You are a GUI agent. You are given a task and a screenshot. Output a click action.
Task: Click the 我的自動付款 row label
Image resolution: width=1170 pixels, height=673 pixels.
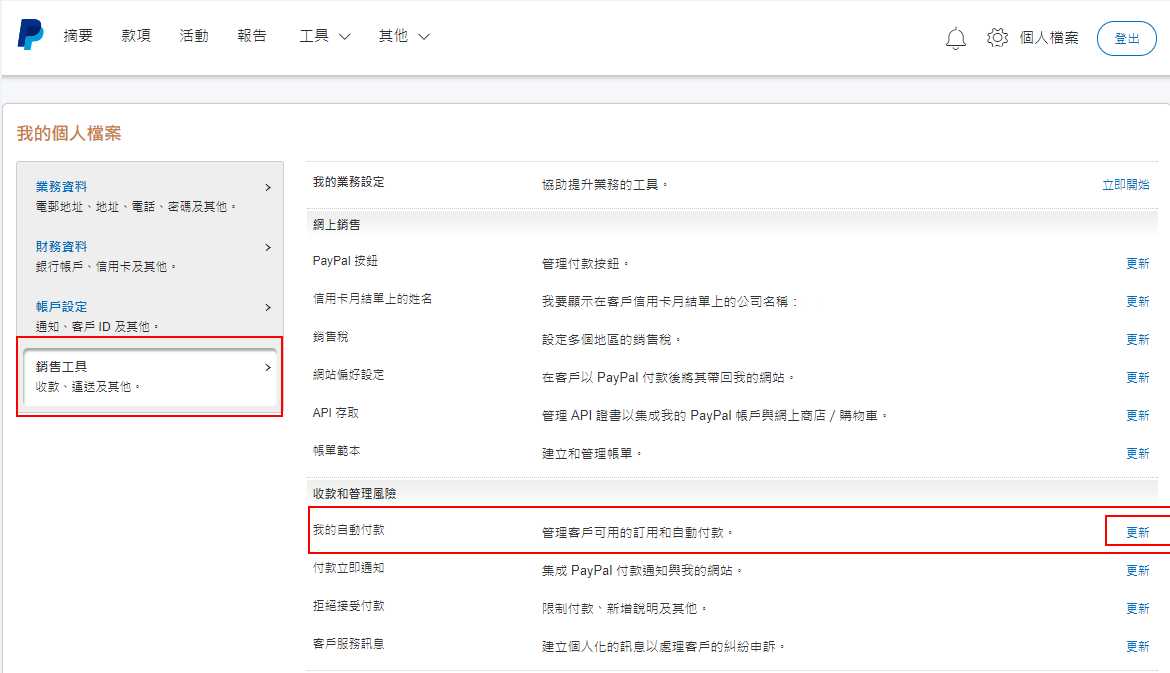point(348,530)
